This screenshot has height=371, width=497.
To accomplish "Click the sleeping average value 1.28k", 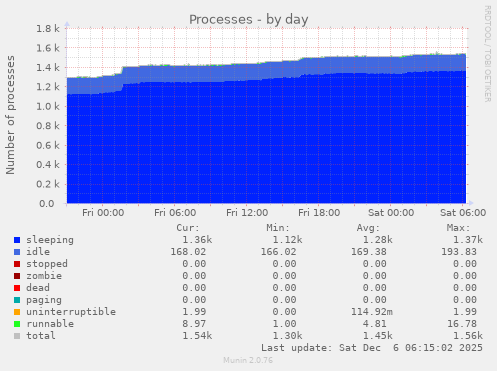I will [x=378, y=240].
